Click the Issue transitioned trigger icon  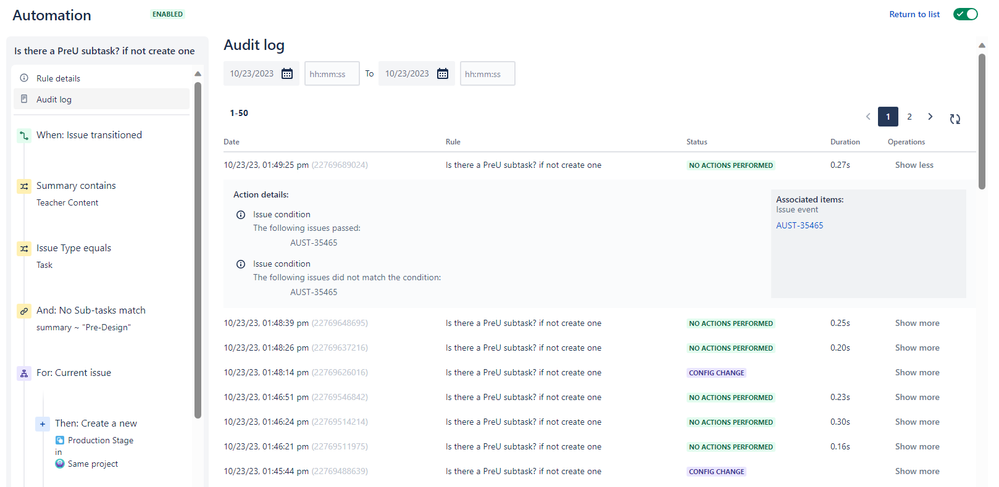[24, 135]
